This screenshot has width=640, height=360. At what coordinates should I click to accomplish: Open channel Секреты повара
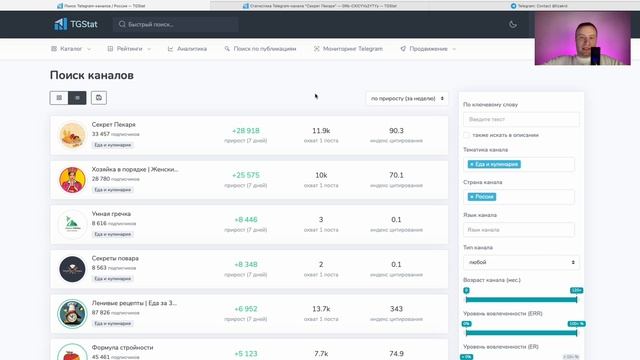[115, 258]
